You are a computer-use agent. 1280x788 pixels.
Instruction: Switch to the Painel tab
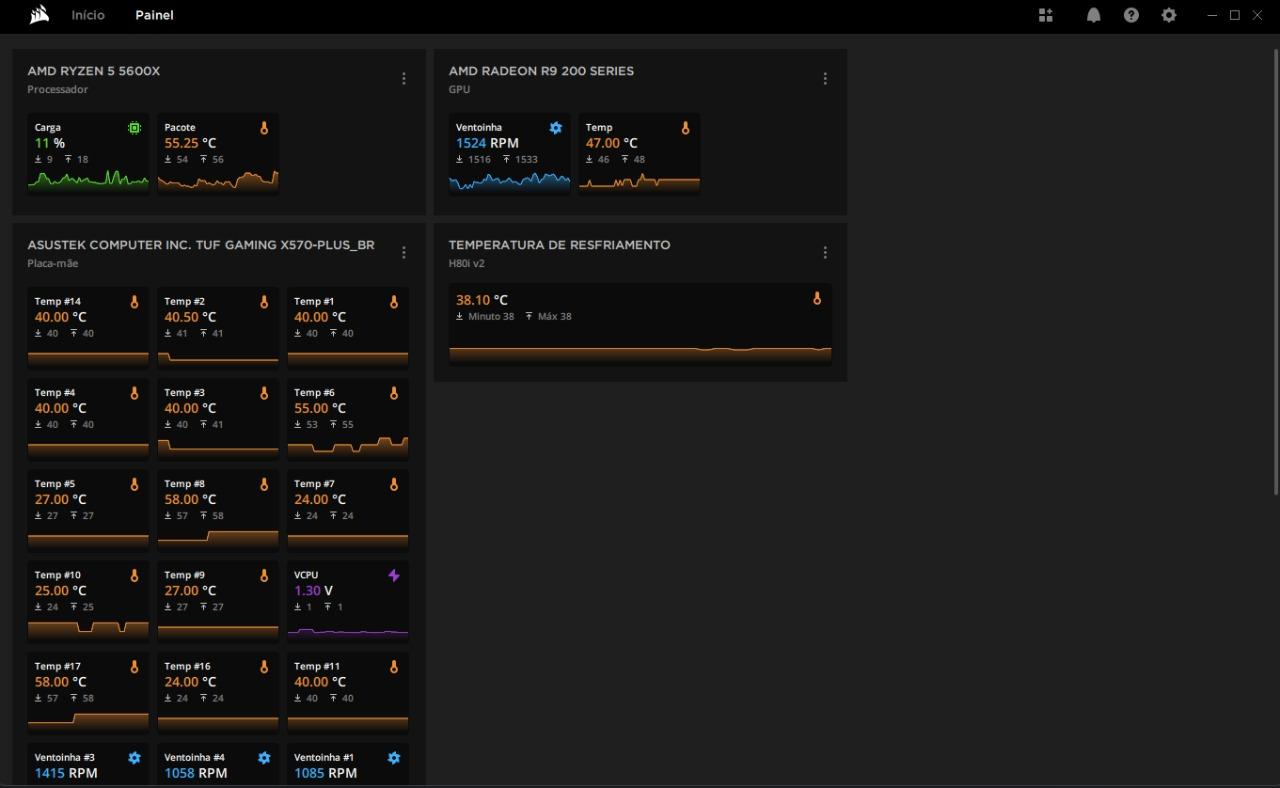pos(154,15)
